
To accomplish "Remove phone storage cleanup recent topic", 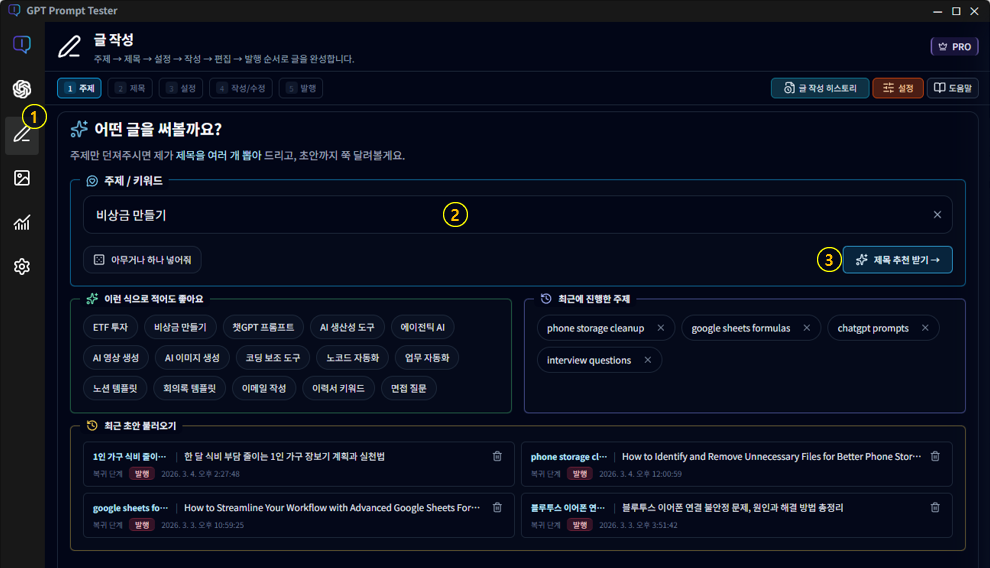I will [660, 328].
